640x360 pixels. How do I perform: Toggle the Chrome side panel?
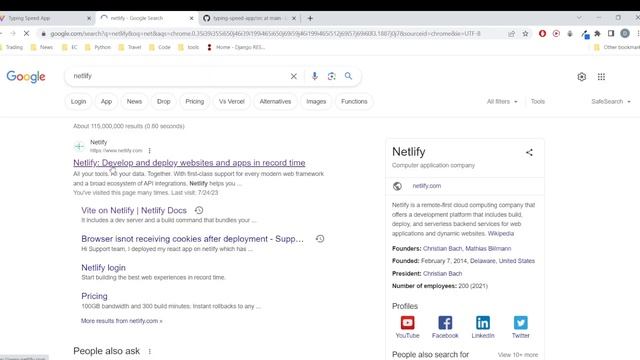tap(611, 34)
